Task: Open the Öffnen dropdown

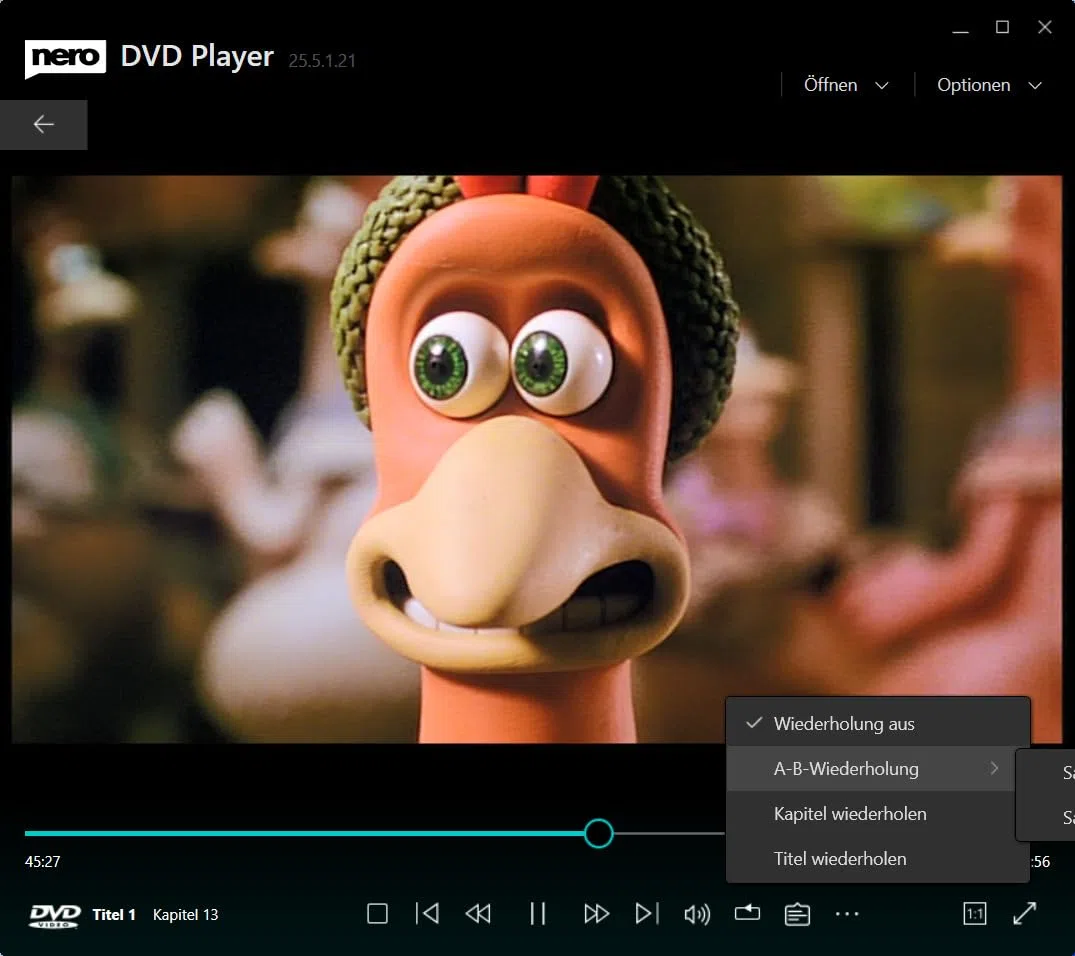Action: click(846, 85)
